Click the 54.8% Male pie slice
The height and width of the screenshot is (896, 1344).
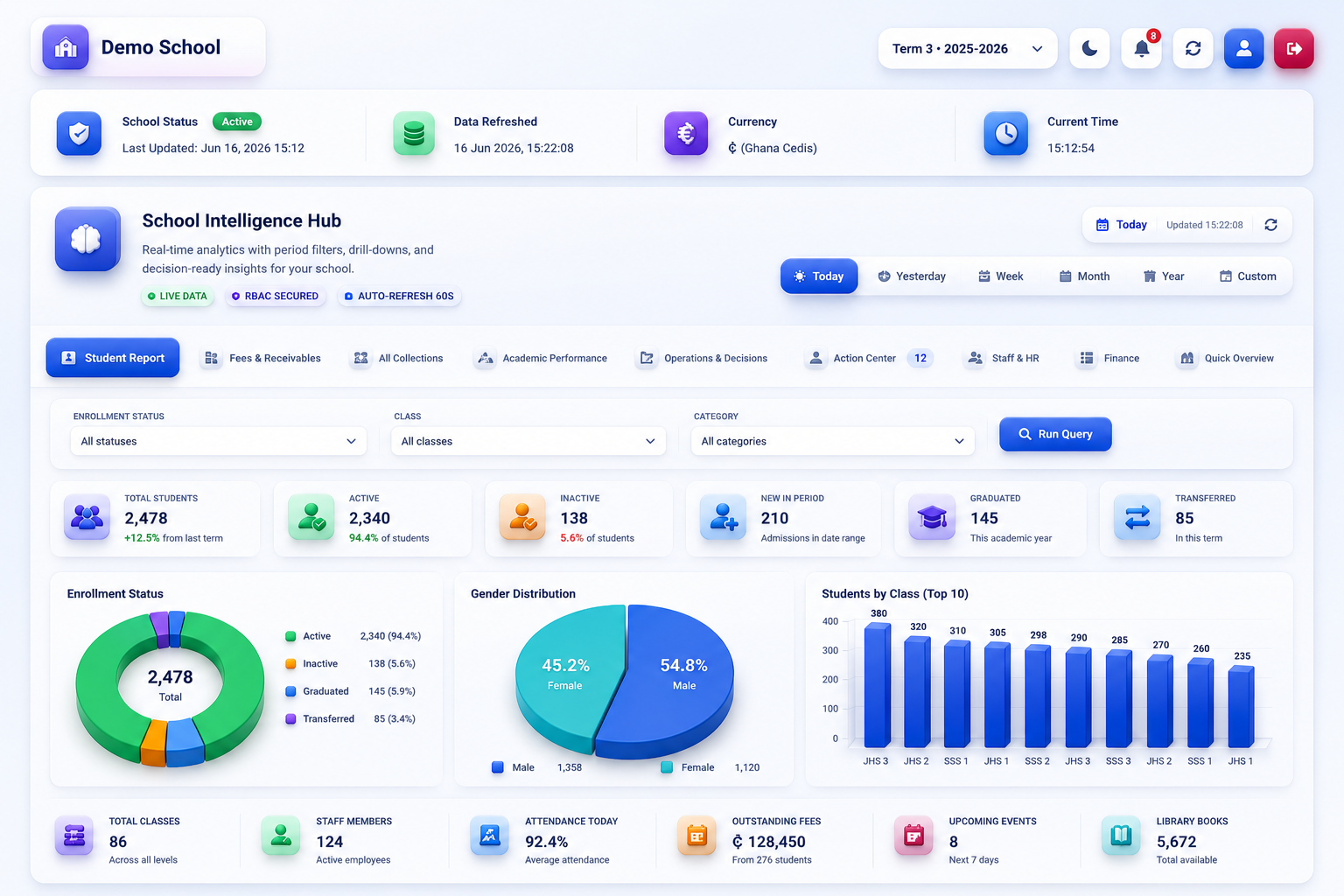pyautogui.click(x=674, y=678)
